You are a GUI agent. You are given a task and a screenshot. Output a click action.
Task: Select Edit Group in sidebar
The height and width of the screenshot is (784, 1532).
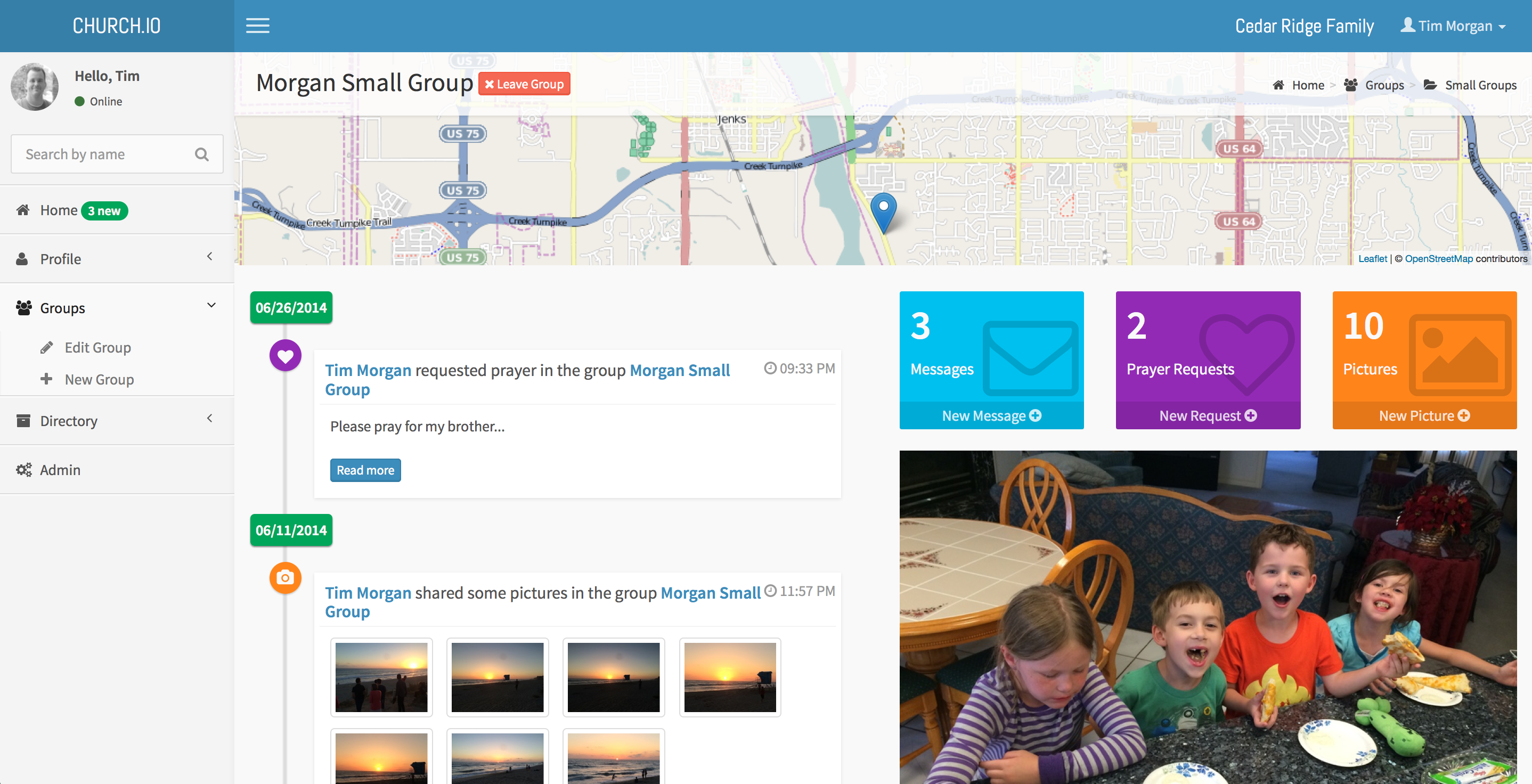pyautogui.click(x=97, y=347)
